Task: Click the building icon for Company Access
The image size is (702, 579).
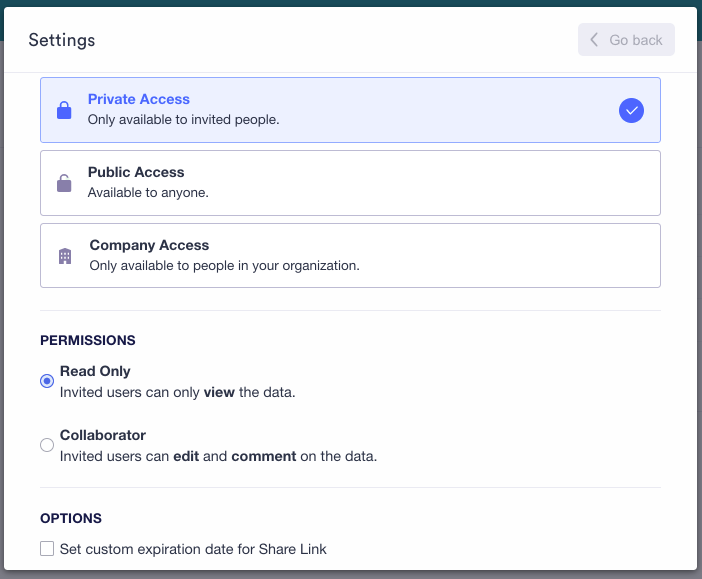Action: [x=65, y=256]
